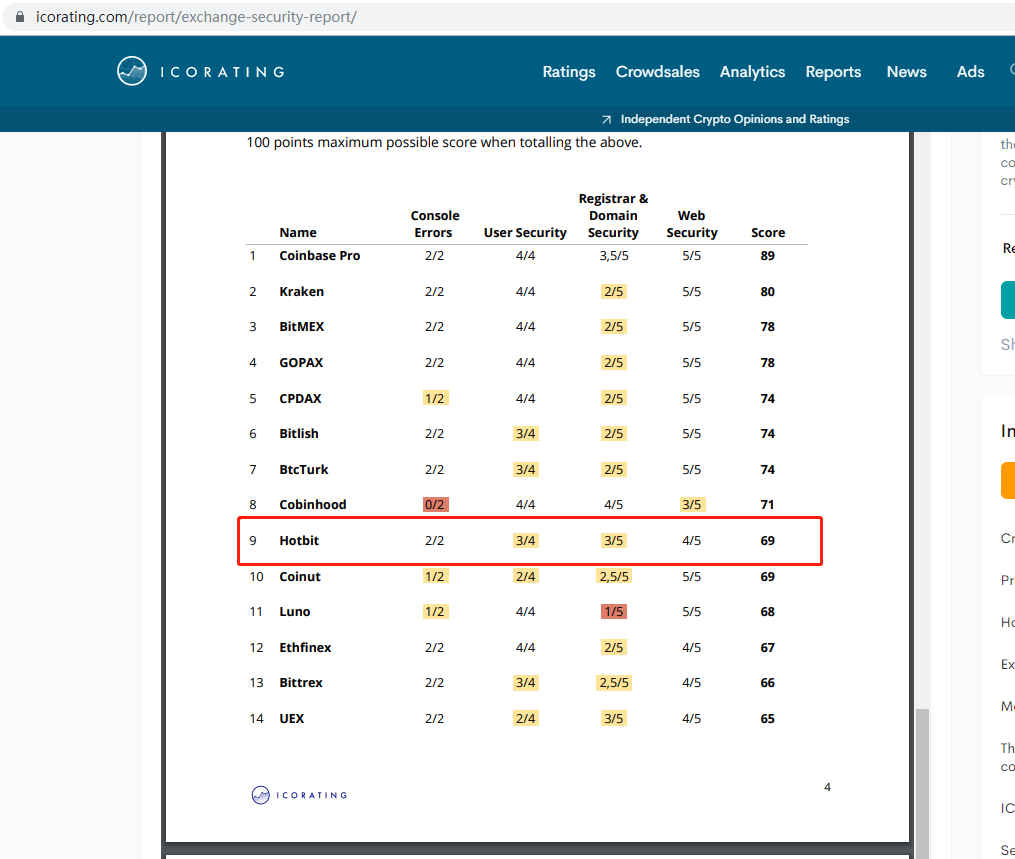Click the Hotbit name in the highlighted row

coord(299,541)
